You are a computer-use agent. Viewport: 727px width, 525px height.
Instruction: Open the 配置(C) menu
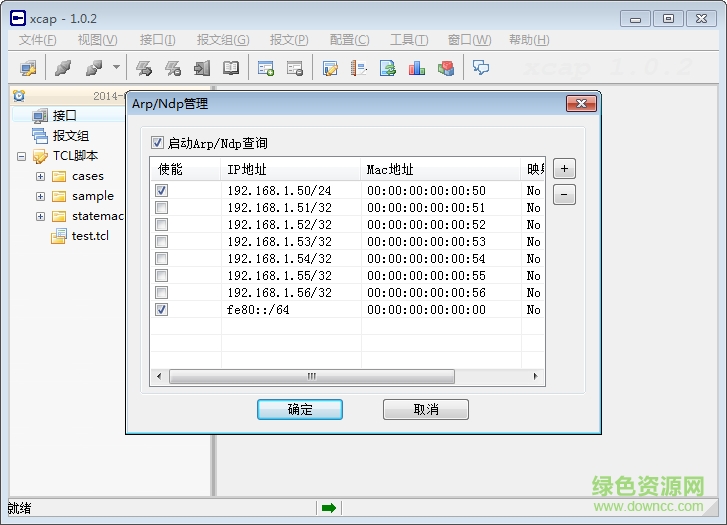(x=349, y=40)
